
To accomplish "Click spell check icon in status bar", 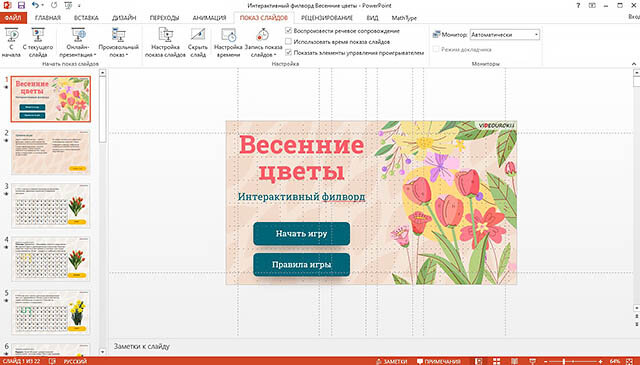I will point(52,361).
